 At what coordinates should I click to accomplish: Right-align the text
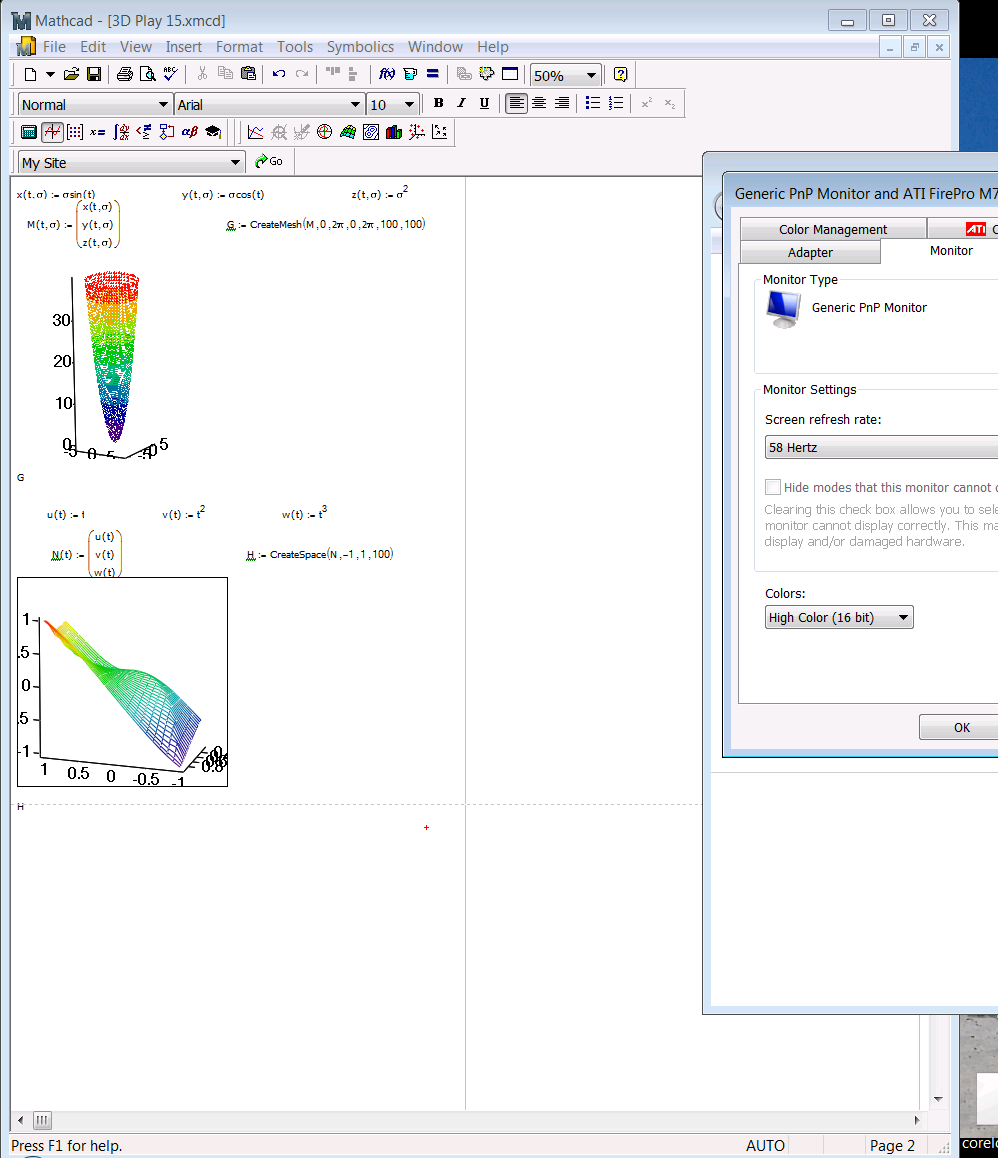tap(562, 103)
